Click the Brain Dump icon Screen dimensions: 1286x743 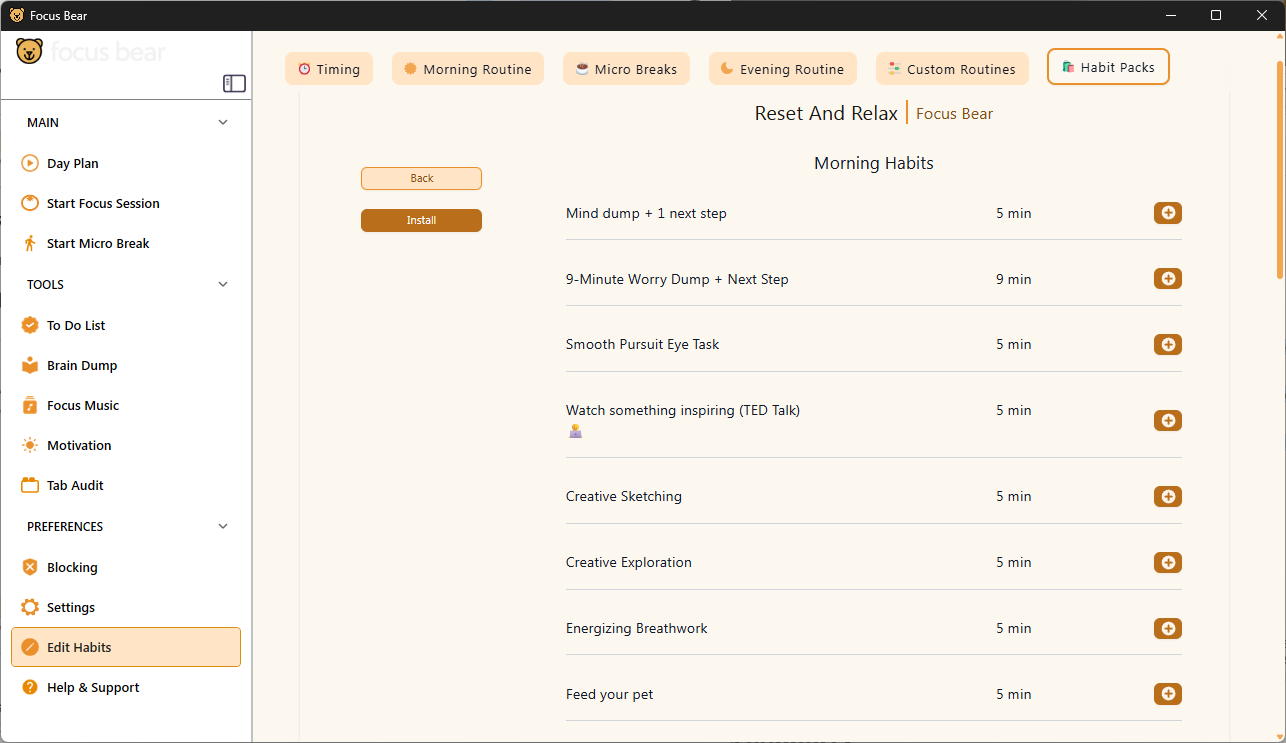pyautogui.click(x=30, y=365)
